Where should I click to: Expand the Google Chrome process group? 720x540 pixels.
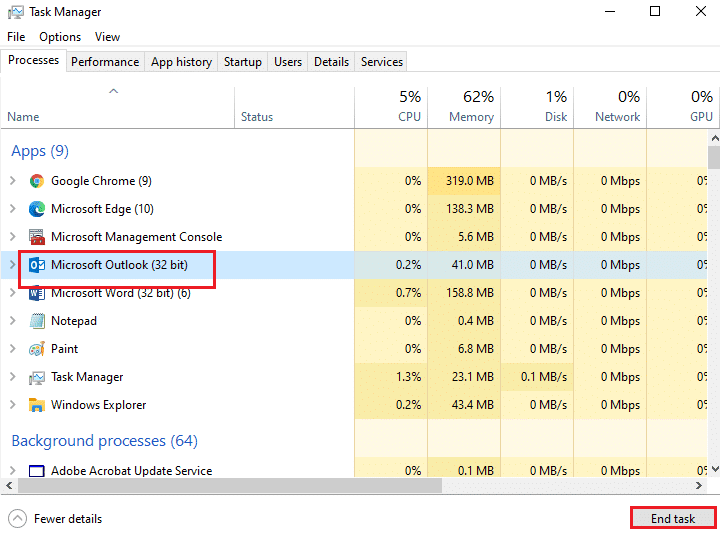[12, 181]
